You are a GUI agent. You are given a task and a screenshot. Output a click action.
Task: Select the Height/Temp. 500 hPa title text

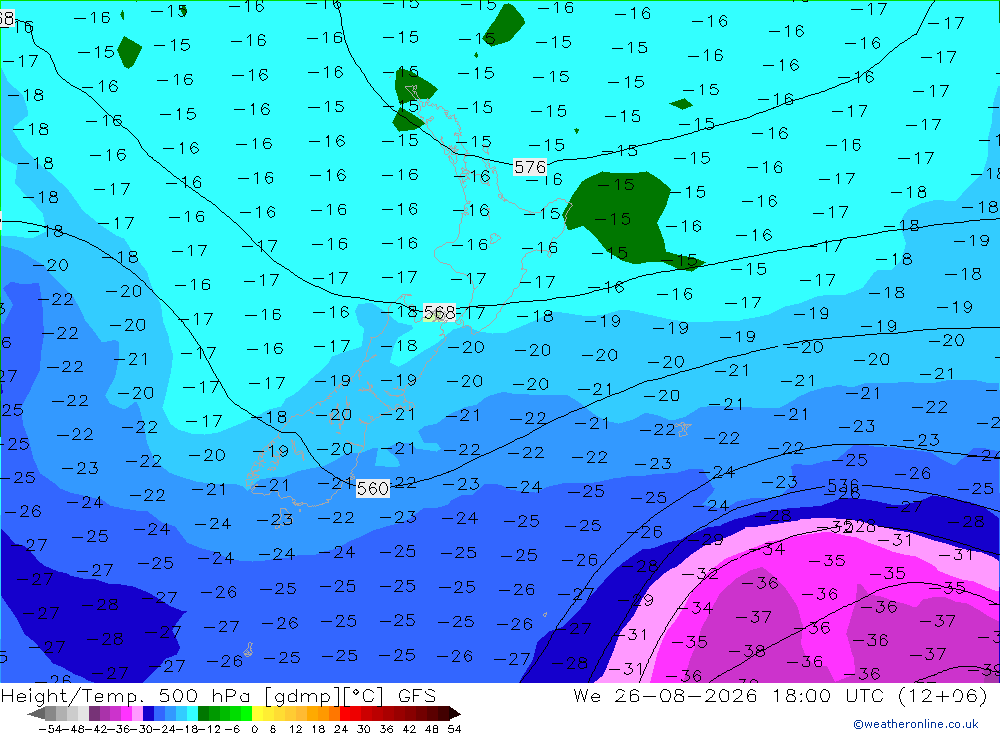coord(218,695)
